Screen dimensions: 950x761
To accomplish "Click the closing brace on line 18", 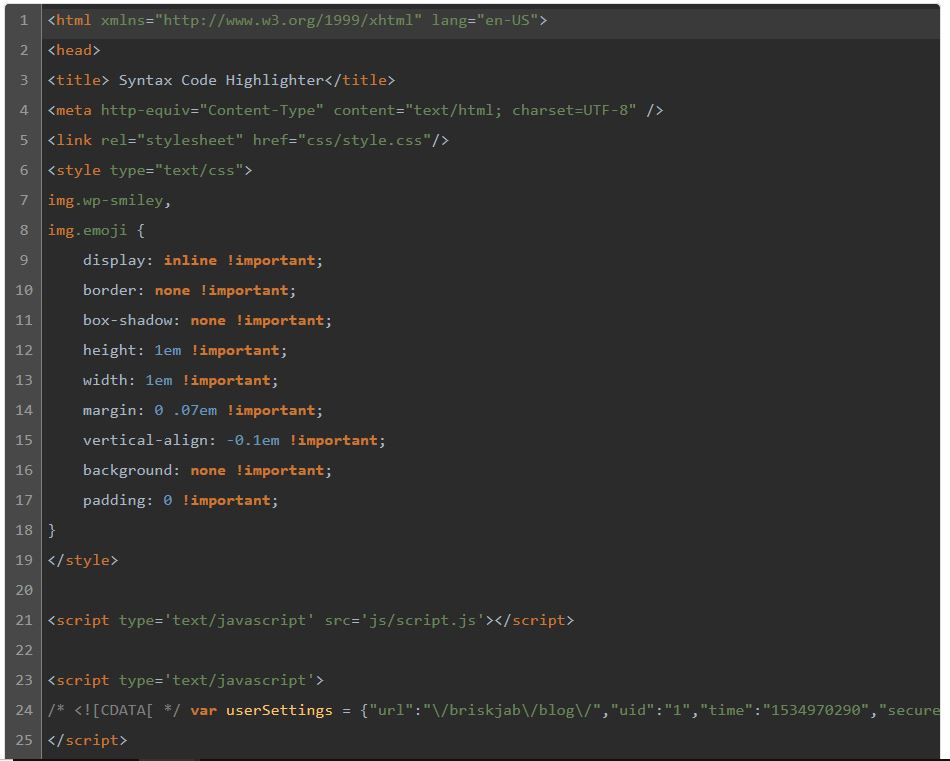I will point(51,530).
